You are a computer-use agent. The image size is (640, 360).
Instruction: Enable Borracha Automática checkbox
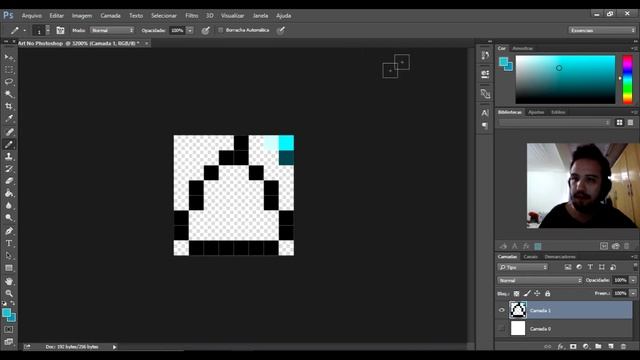coord(221,30)
